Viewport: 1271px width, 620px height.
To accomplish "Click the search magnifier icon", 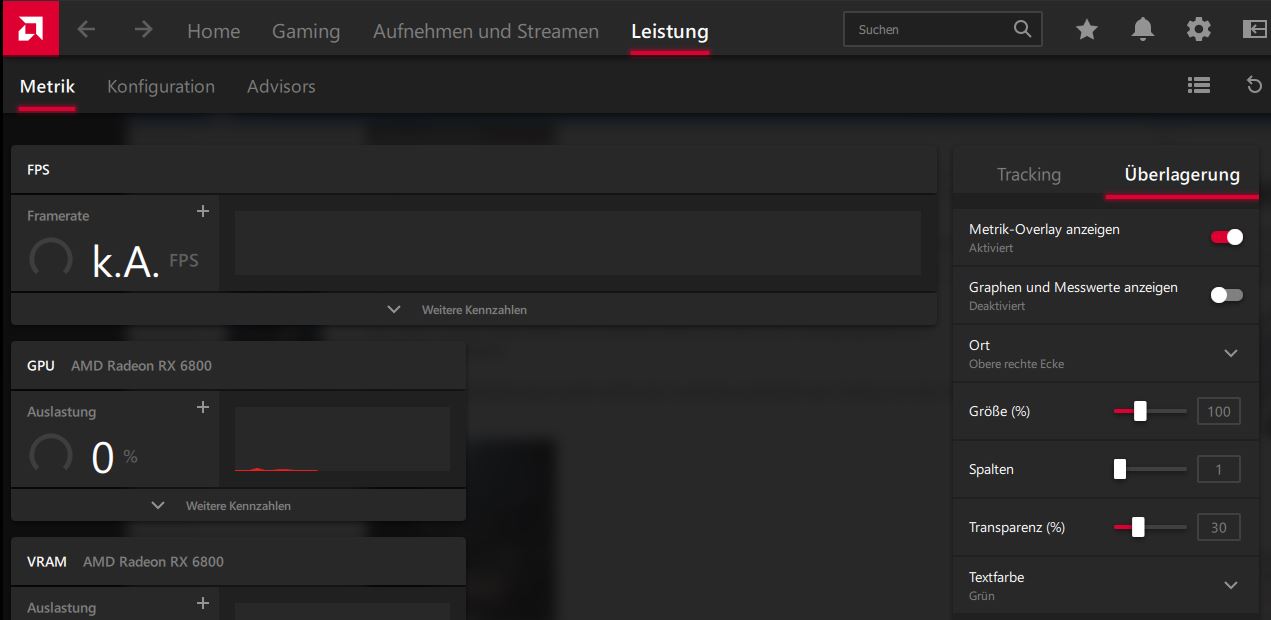I will tap(1022, 29).
